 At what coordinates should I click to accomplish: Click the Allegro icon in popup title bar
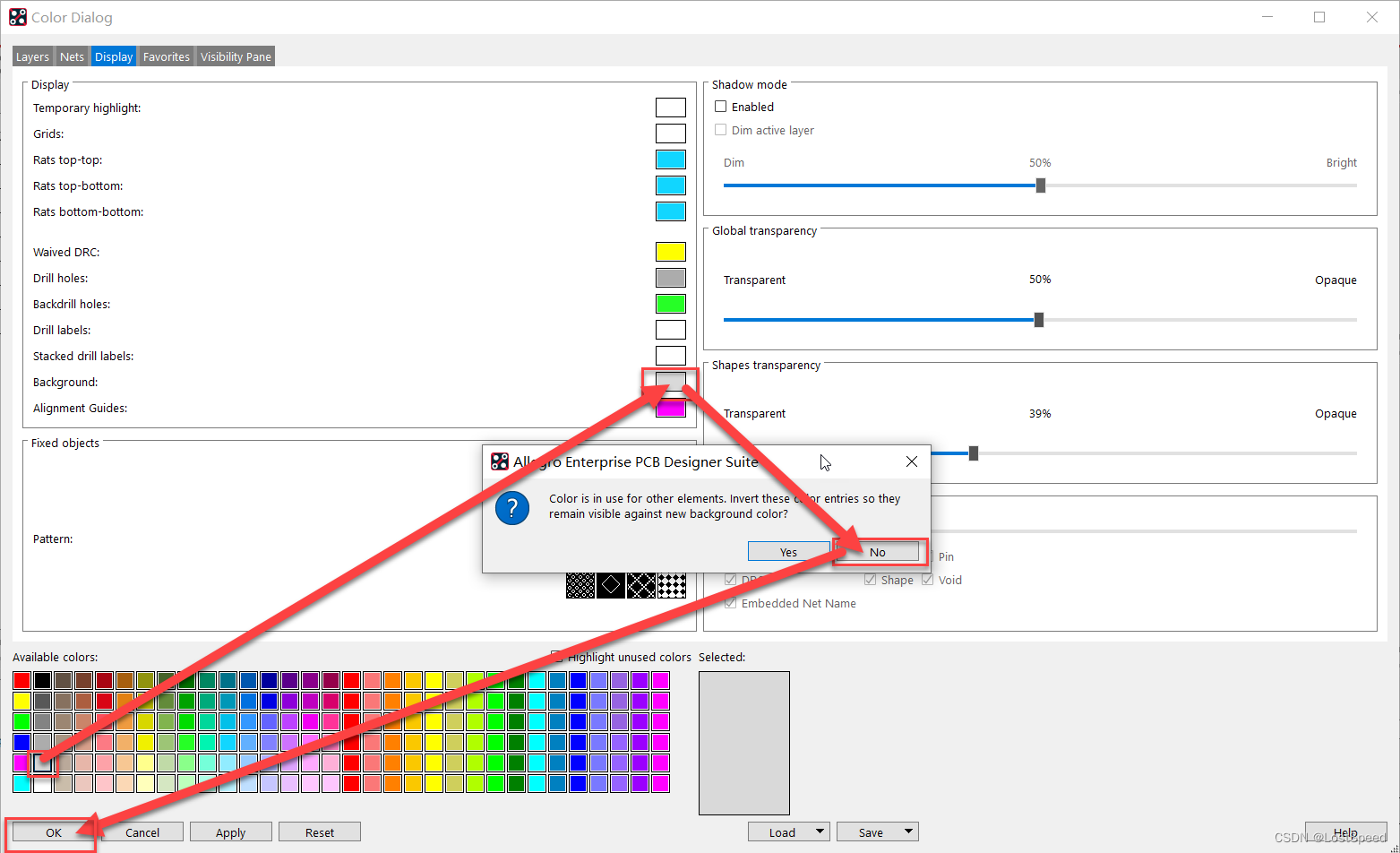point(500,461)
